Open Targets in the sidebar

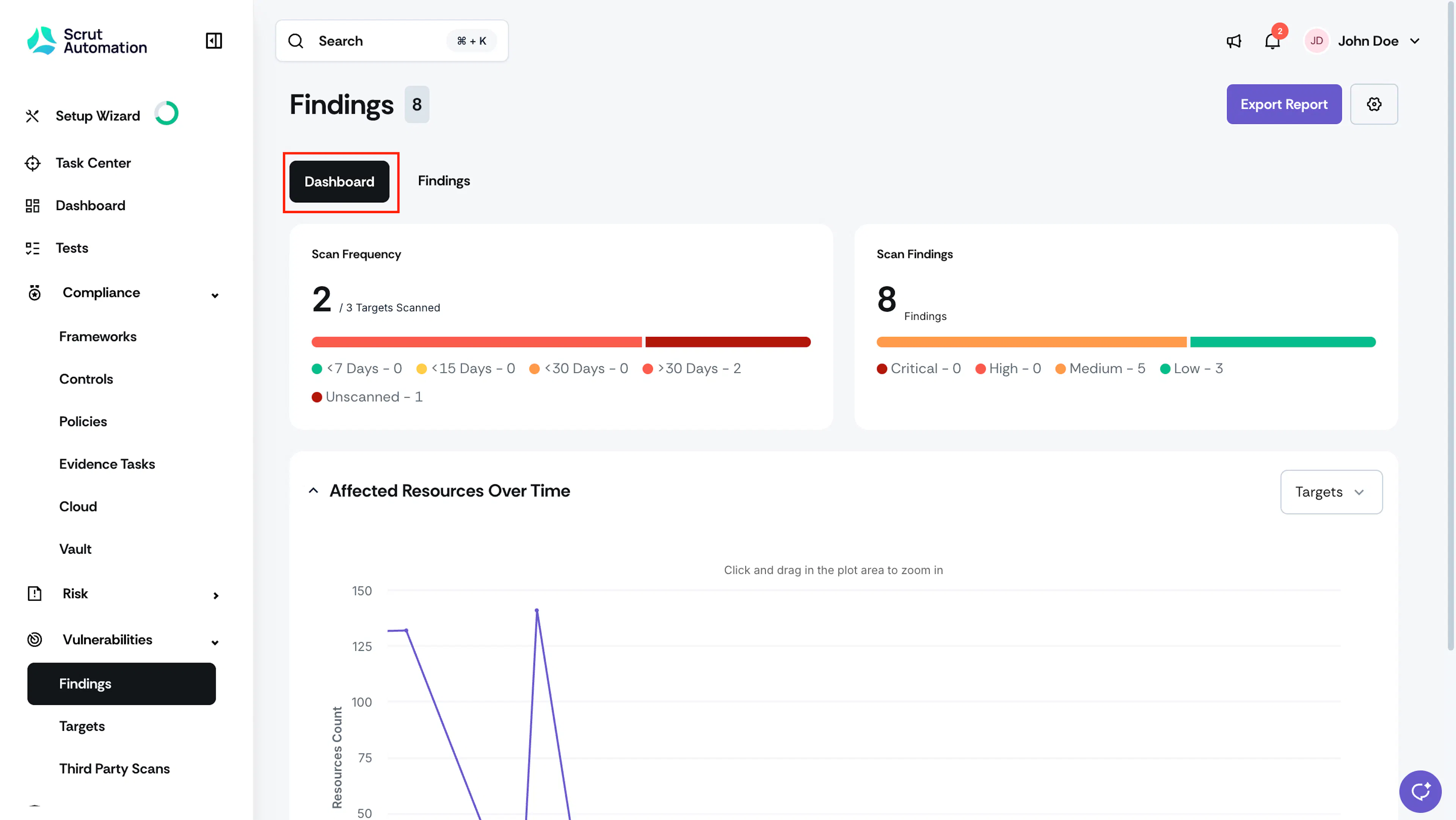pyautogui.click(x=82, y=726)
